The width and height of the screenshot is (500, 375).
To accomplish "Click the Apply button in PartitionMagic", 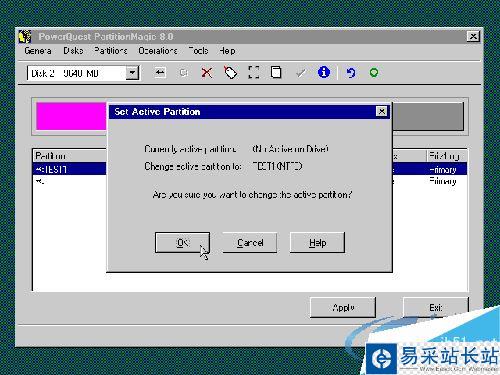I will [343, 307].
